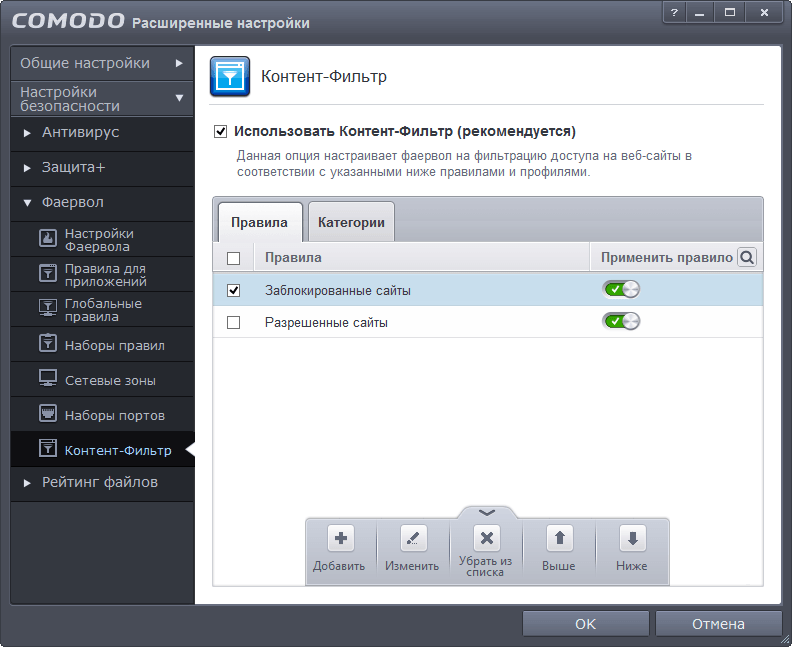792x647 pixels.
Task: Select the Разрешенные сайты rule text
Action: click(x=326, y=322)
